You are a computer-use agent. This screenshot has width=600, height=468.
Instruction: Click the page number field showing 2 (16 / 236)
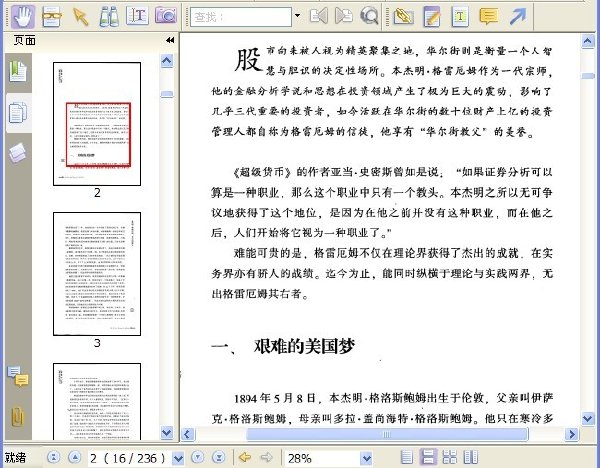coord(129,458)
